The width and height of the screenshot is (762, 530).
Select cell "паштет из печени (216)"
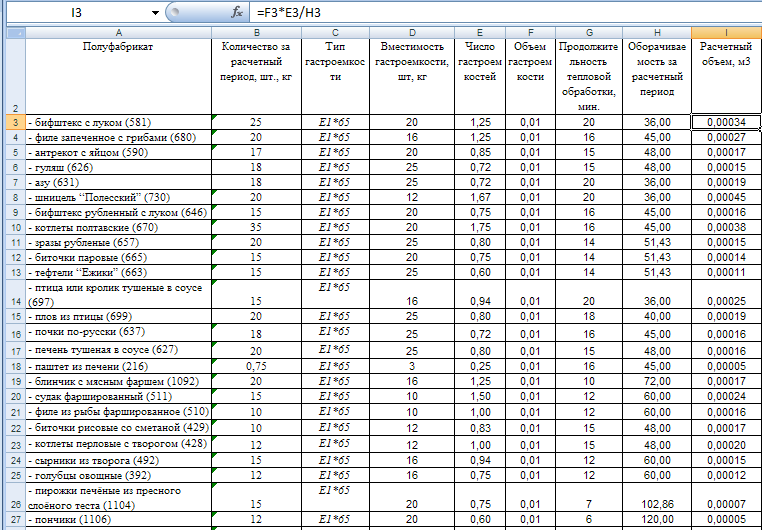point(119,367)
